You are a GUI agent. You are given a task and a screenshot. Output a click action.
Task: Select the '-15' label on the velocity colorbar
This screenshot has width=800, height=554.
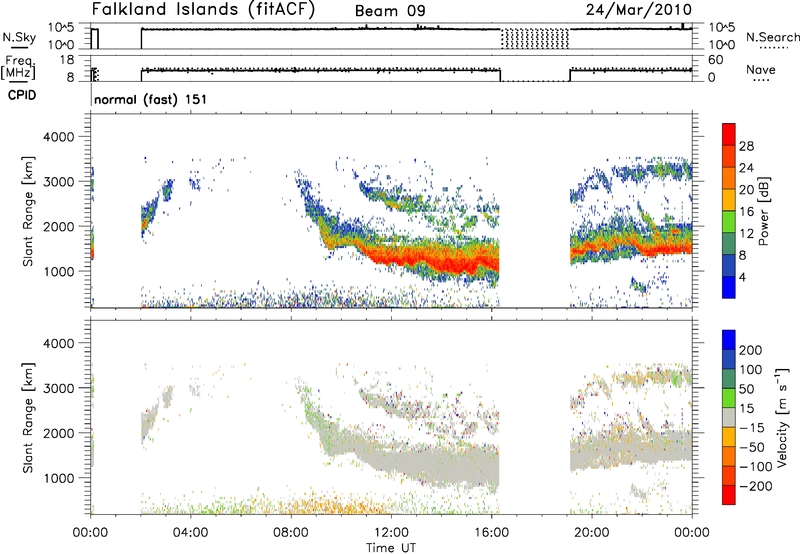click(x=751, y=427)
